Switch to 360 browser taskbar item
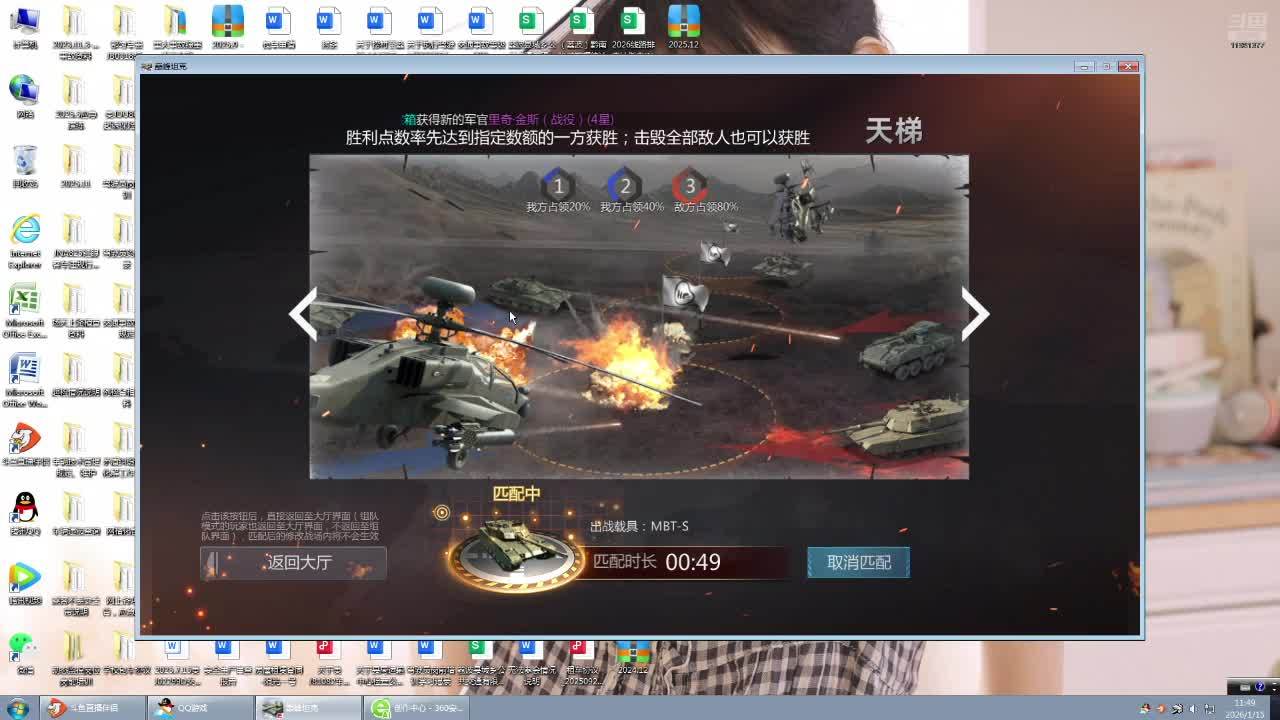The width and height of the screenshot is (1280, 720). click(416, 708)
